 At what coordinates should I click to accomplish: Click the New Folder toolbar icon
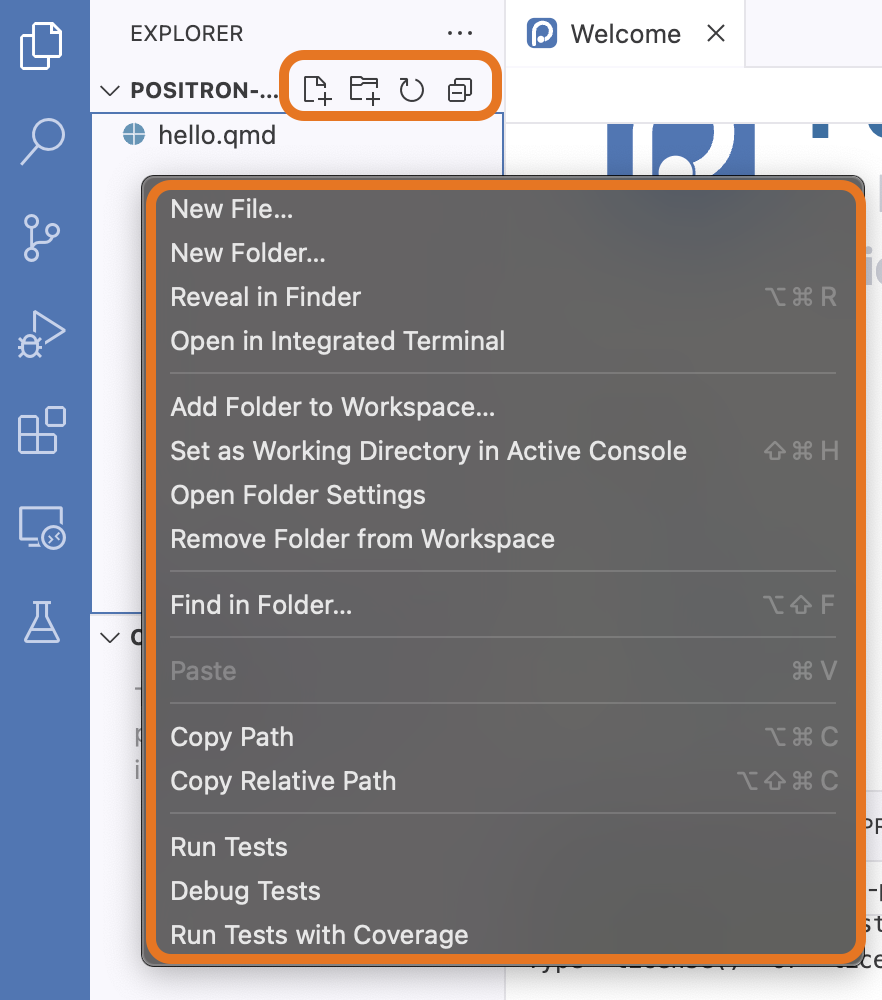tap(364, 89)
